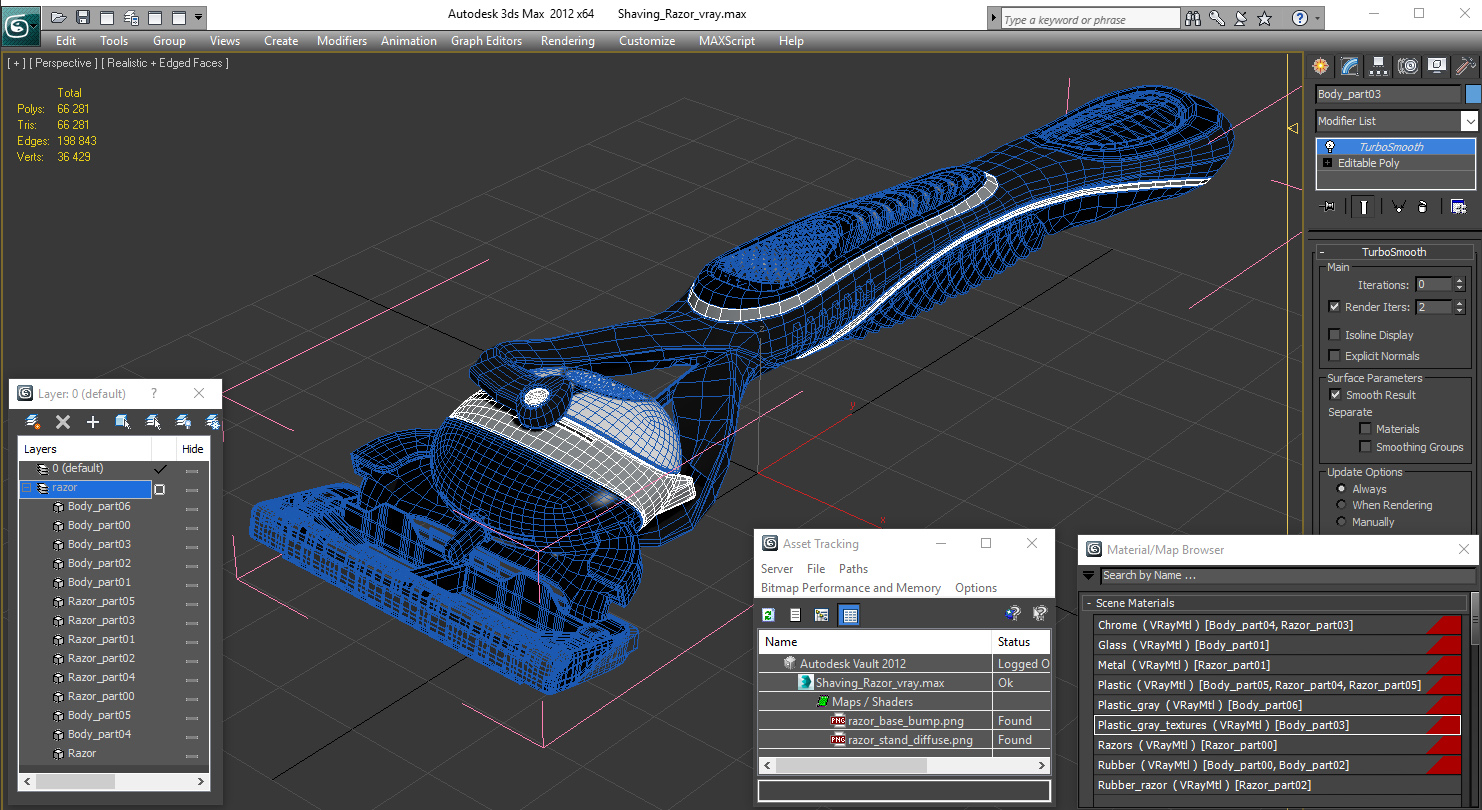Enable Isoline Display checkbox

coord(1334,334)
